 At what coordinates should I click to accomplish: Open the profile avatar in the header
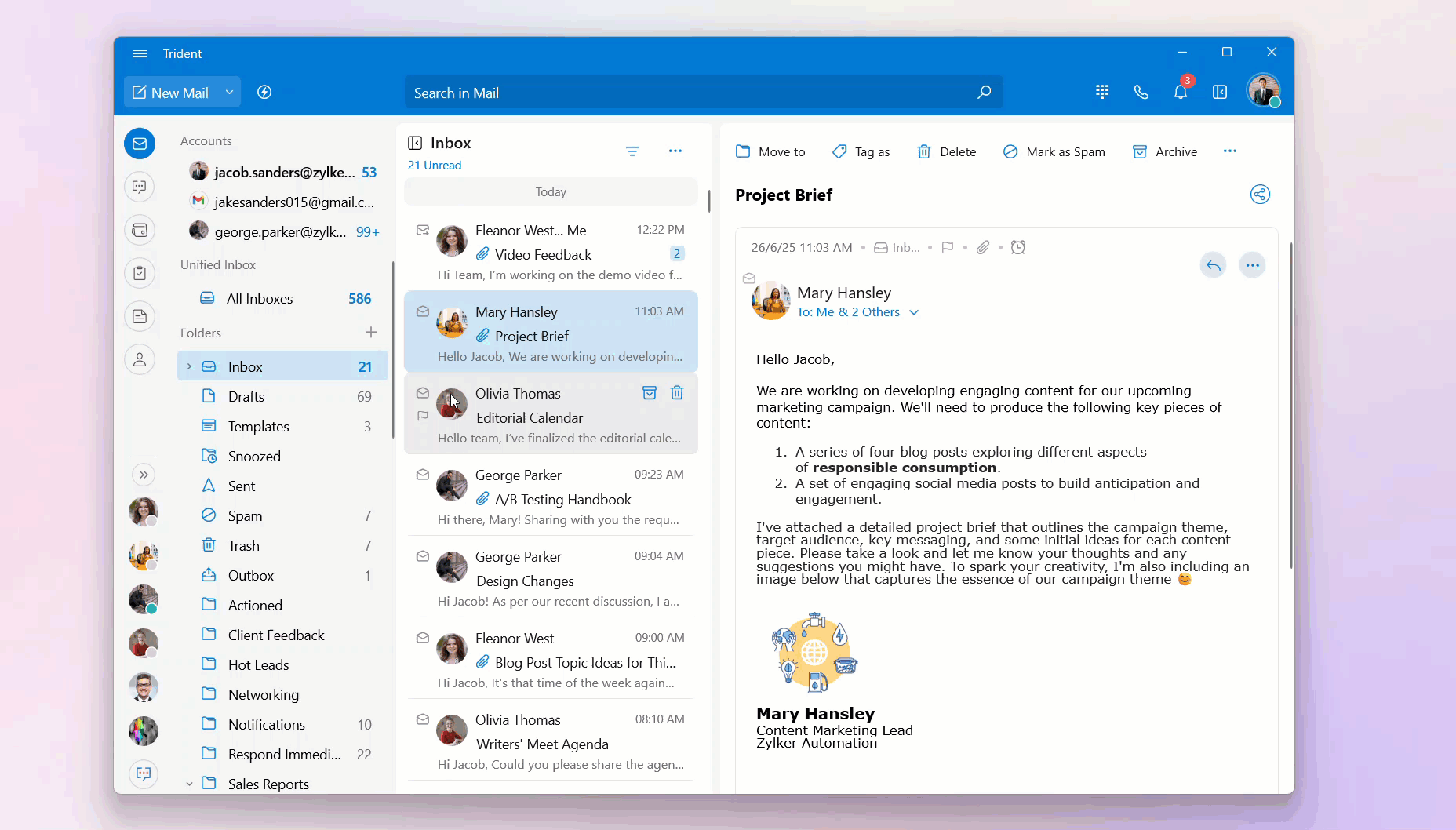tap(1264, 91)
